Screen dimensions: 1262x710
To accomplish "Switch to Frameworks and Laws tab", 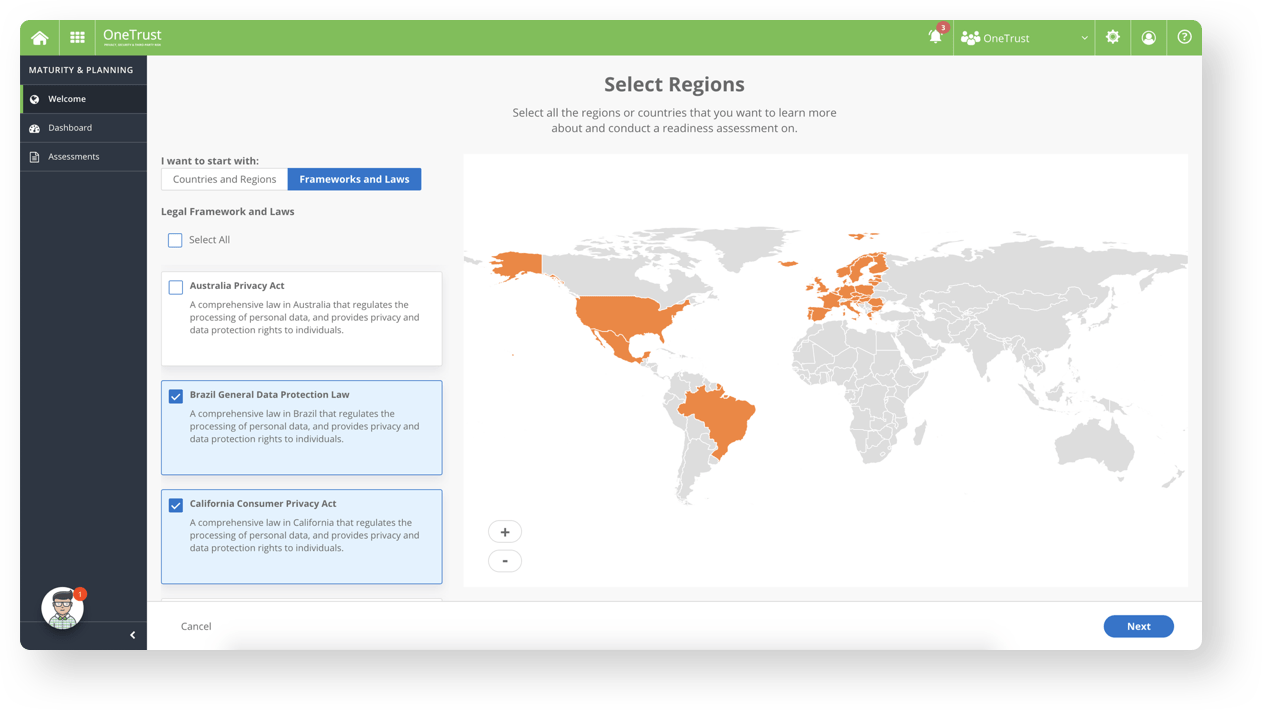I will tap(354, 179).
